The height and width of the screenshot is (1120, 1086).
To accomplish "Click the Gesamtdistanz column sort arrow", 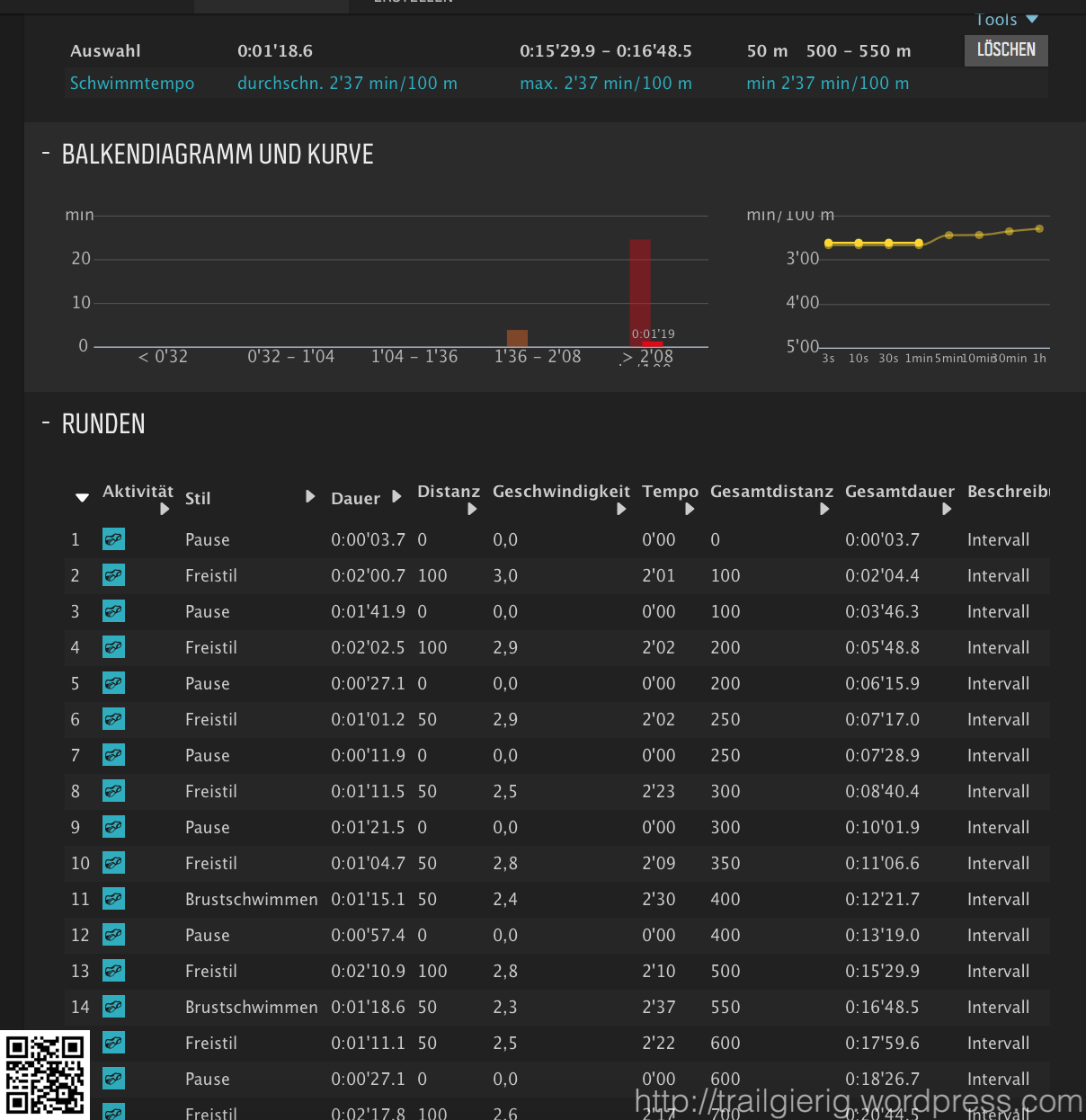I will click(824, 510).
